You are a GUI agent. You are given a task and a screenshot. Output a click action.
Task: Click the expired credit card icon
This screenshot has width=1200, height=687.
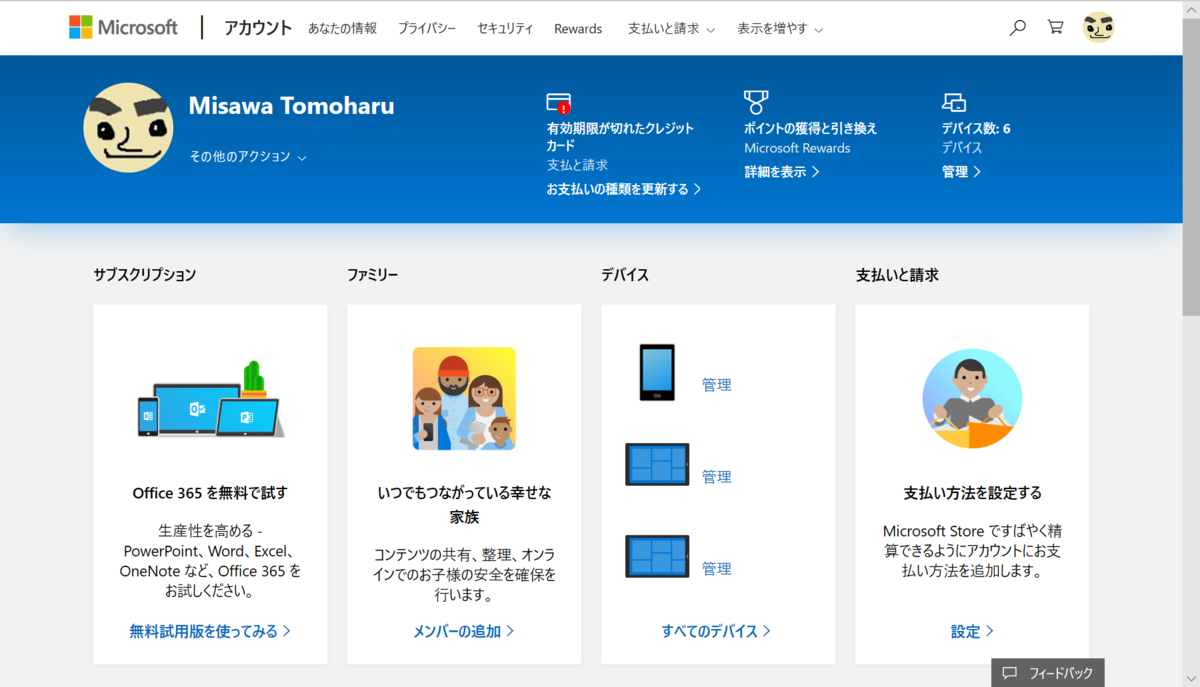coord(559,103)
